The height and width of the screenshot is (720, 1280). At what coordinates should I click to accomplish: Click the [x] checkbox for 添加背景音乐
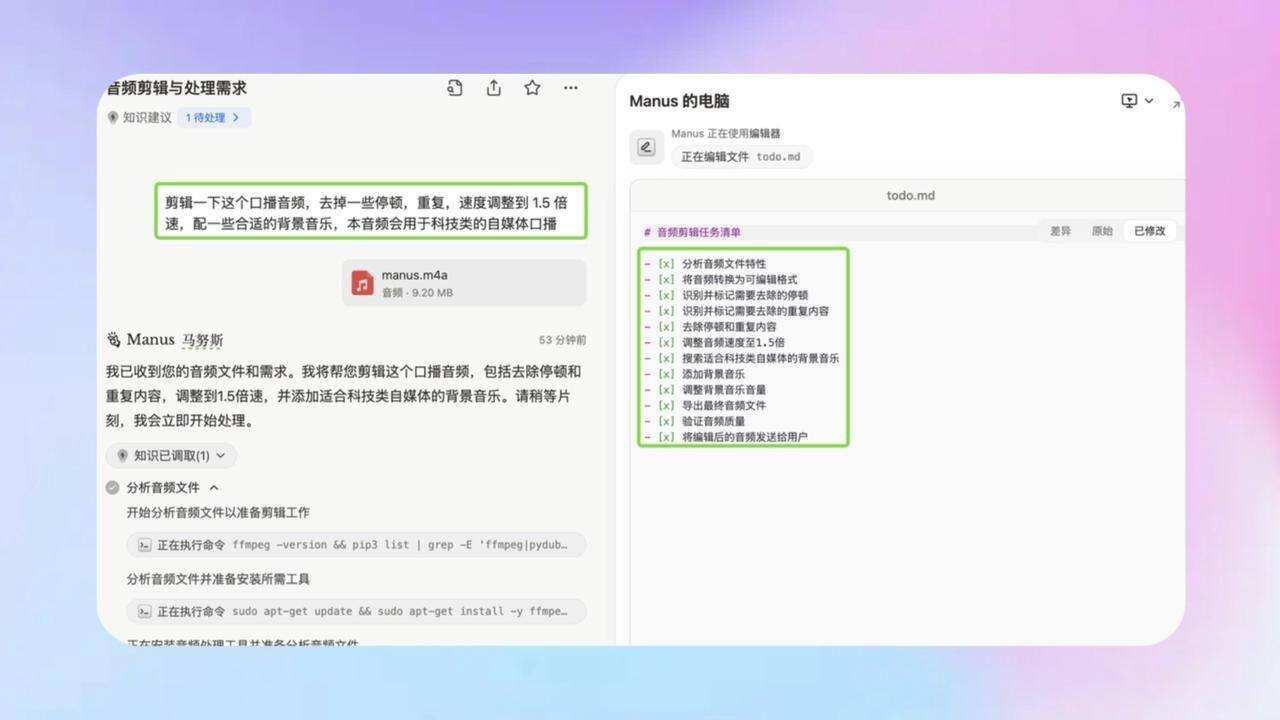[x=666, y=374]
